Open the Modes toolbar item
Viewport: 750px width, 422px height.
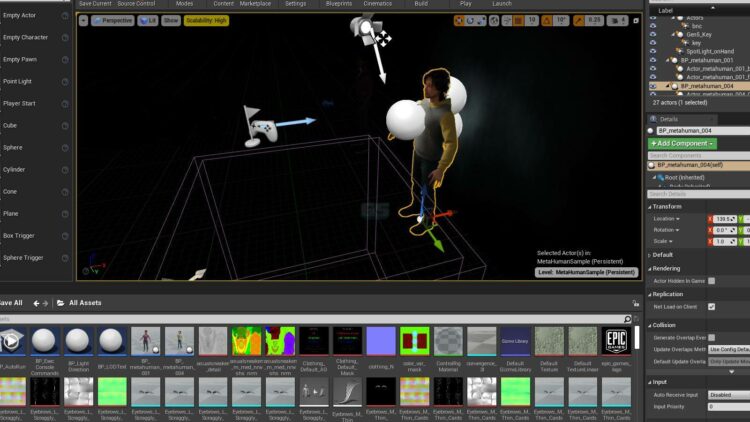point(184,3)
